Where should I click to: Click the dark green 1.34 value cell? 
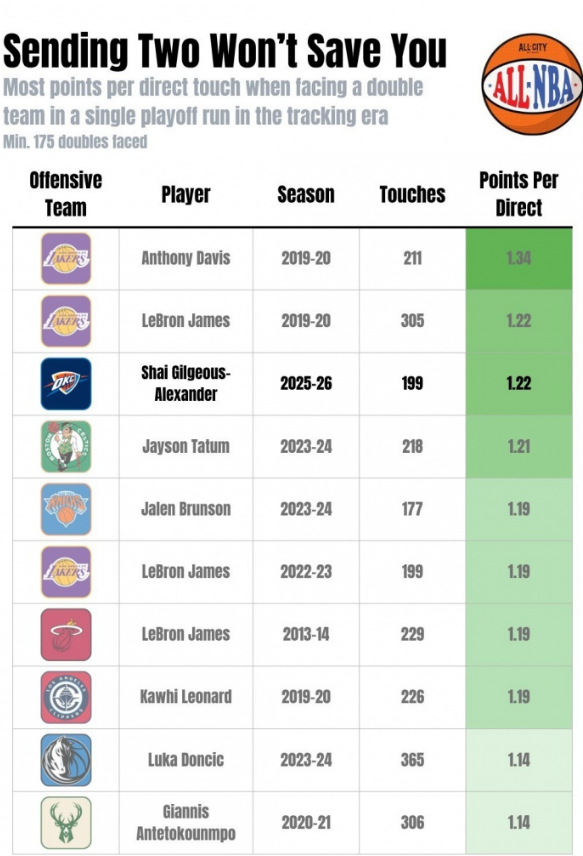coord(519,258)
